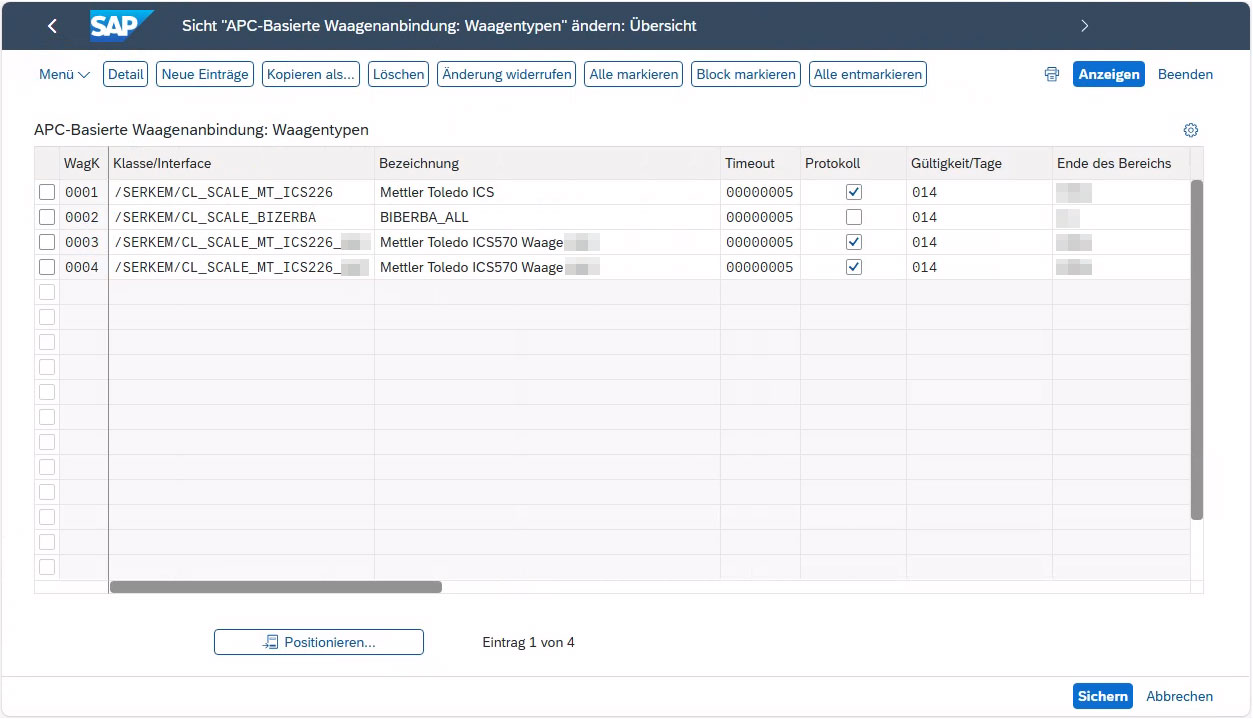Toggle Protokoll checkbox for BIBERBA_ALL
The width and height of the screenshot is (1253, 719).
(853, 217)
